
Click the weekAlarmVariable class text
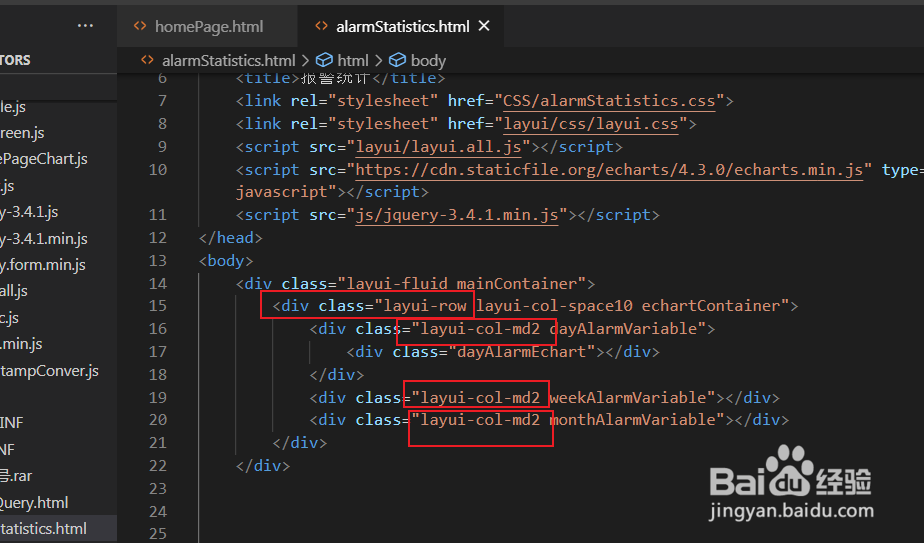628,398
